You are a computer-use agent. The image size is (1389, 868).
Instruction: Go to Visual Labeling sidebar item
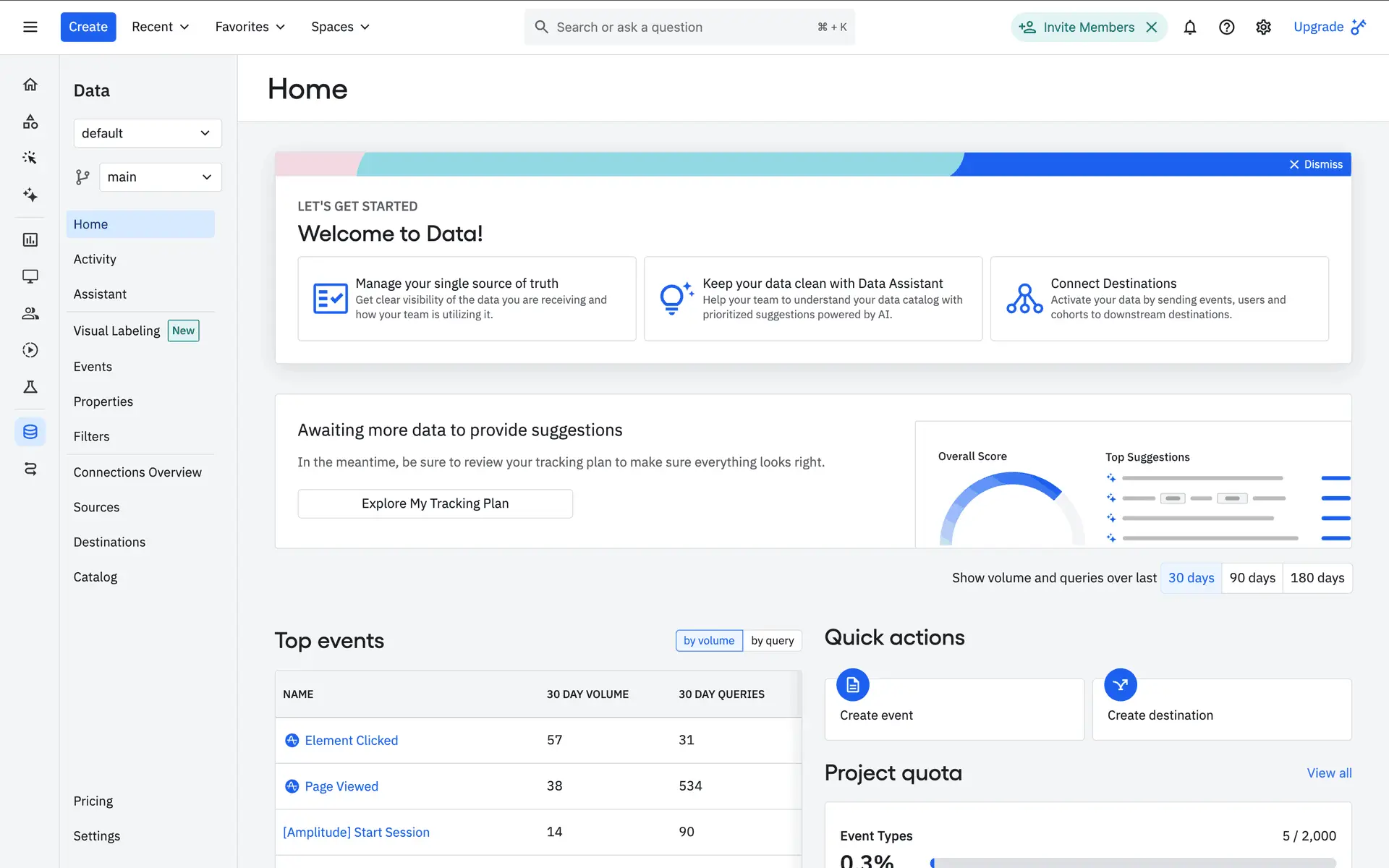pos(116,331)
